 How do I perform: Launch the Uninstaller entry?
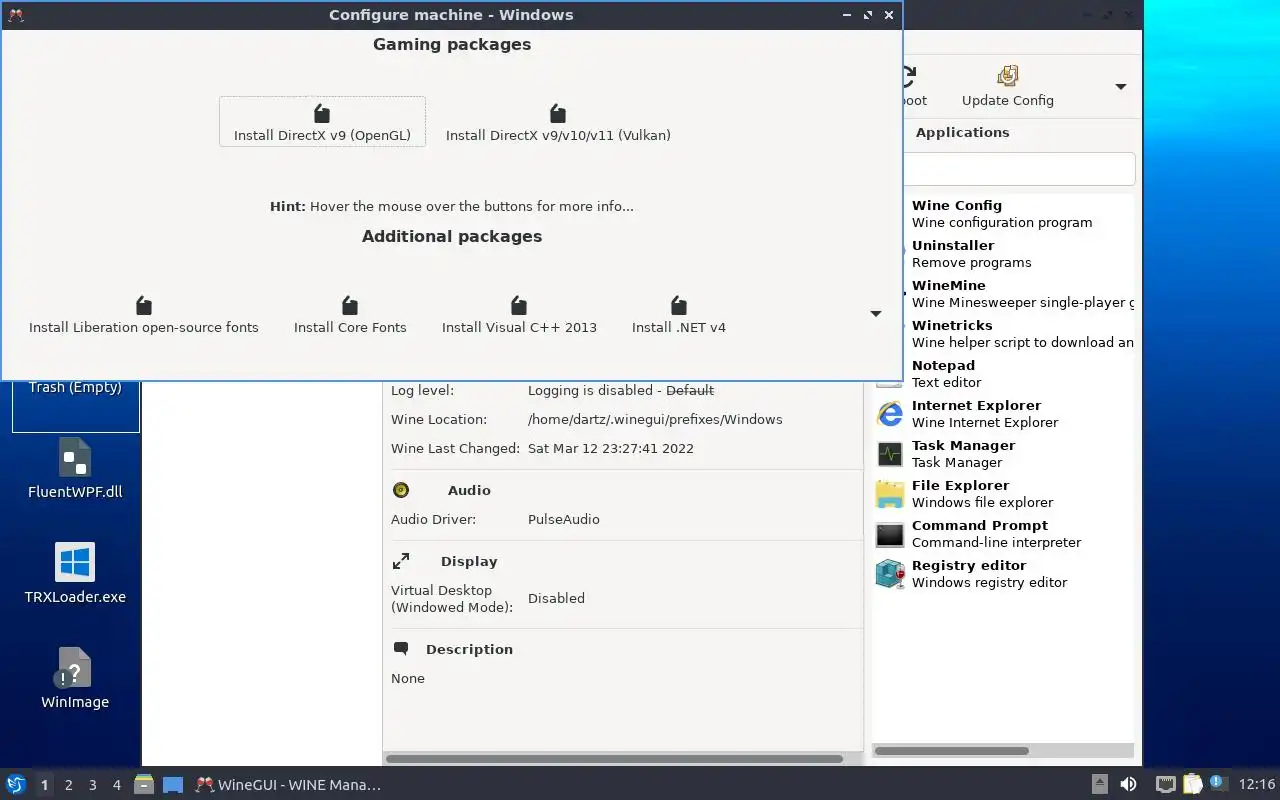1005,253
